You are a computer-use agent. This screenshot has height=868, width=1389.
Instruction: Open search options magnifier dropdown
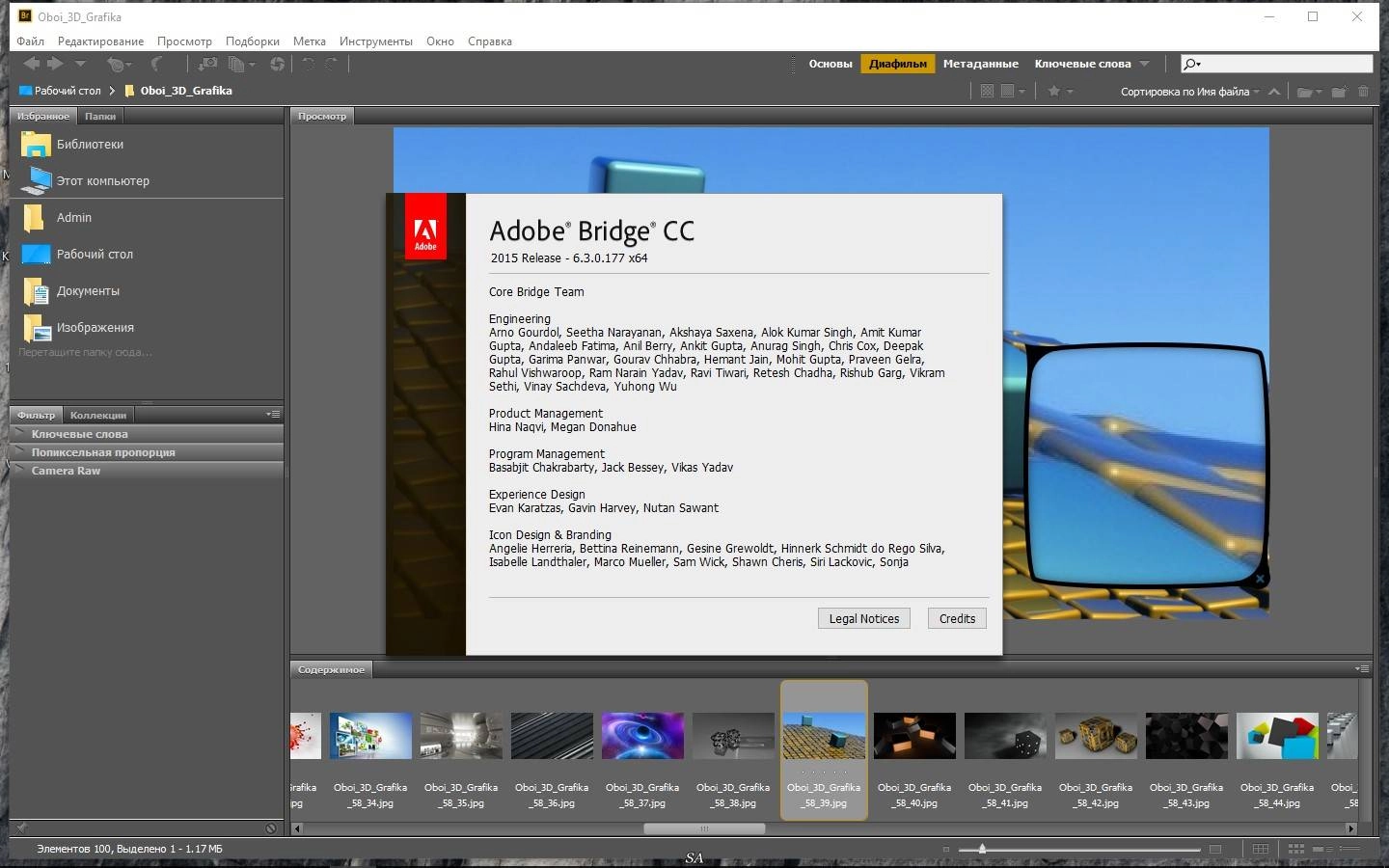tap(1192, 64)
